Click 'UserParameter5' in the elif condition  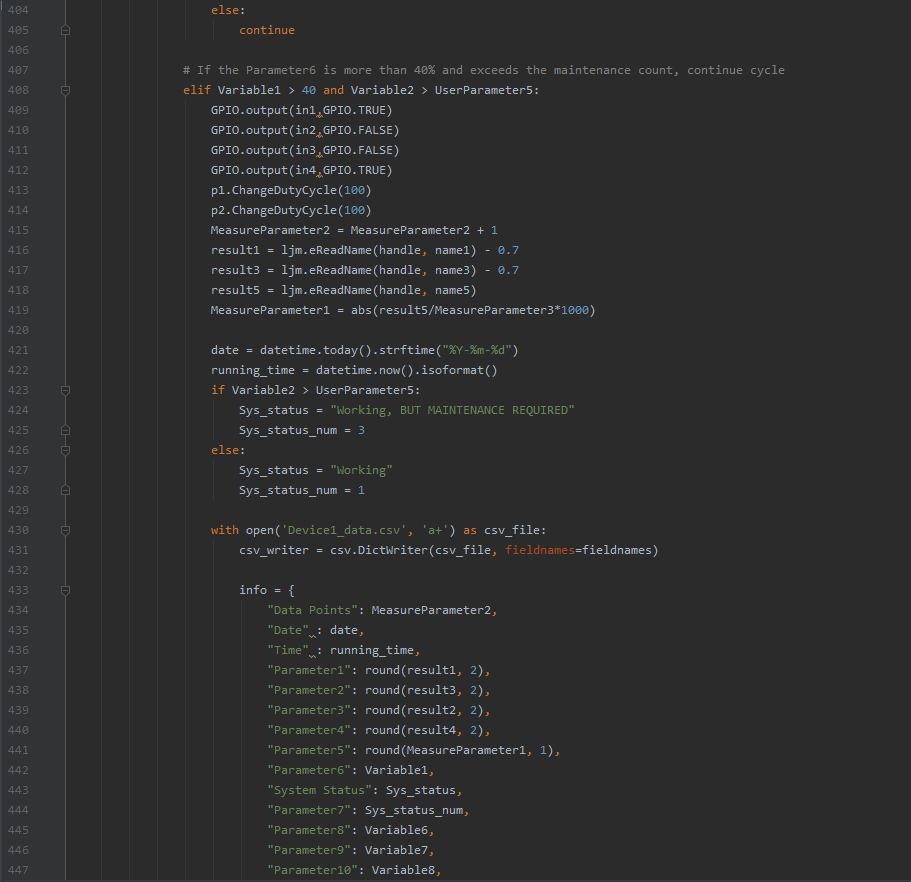483,90
